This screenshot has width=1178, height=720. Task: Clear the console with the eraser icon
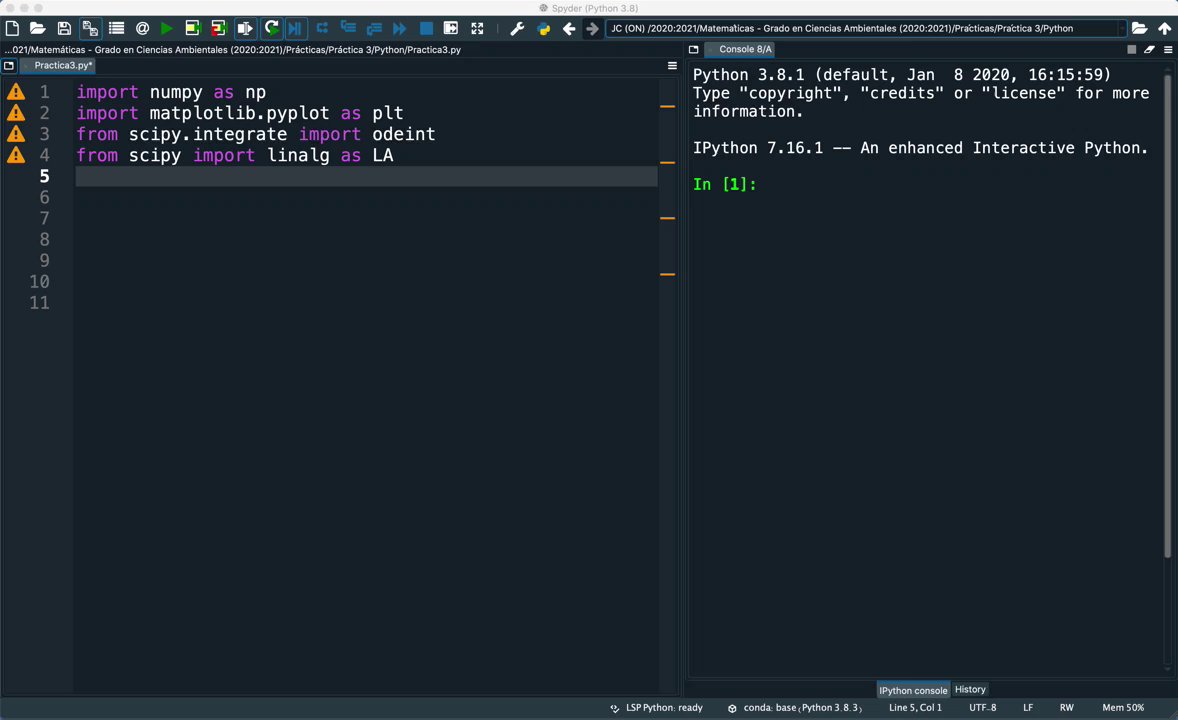coord(1149,50)
